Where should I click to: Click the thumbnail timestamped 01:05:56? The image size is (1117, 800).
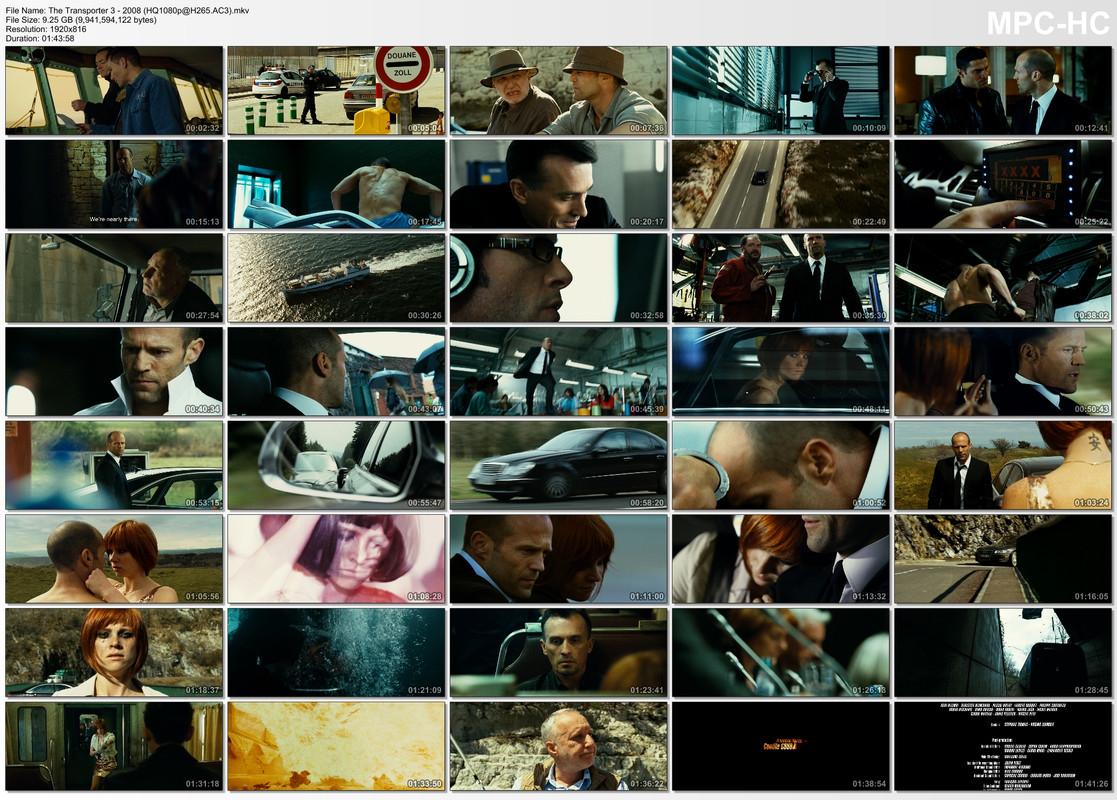pyautogui.click(x=114, y=559)
